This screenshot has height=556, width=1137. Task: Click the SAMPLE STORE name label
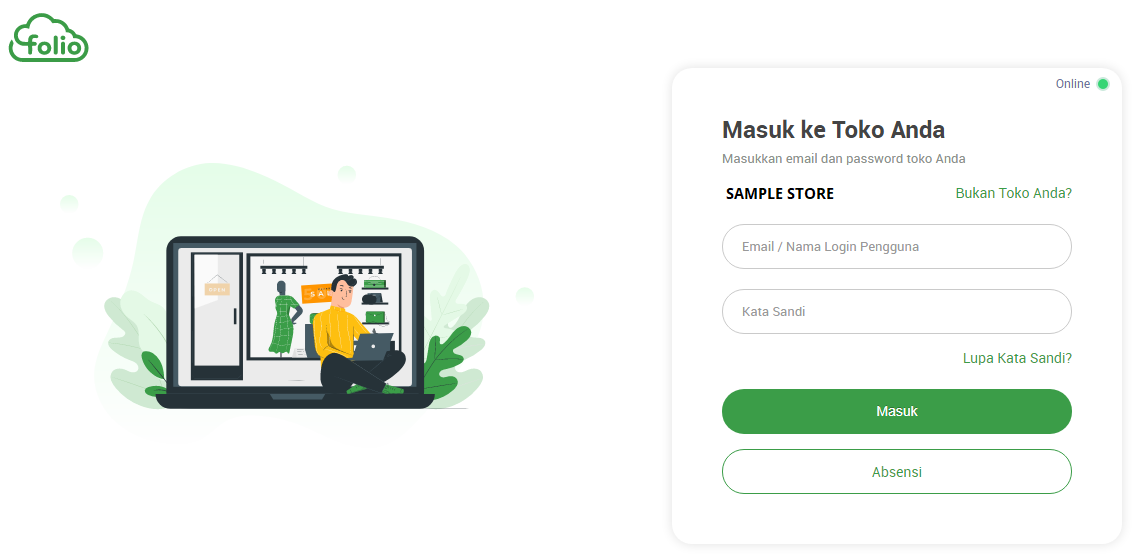point(780,194)
